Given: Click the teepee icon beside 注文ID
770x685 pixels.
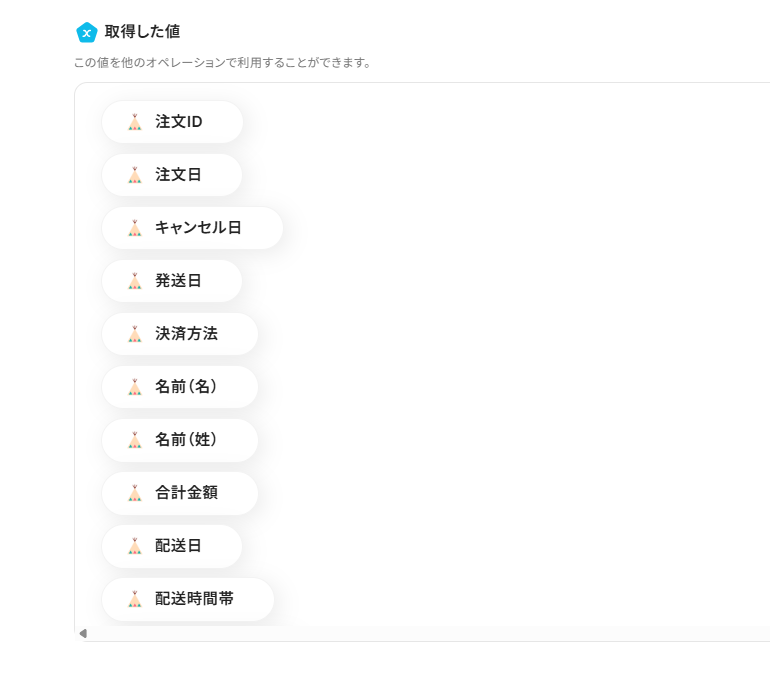Looking at the screenshot, I should (x=135, y=122).
